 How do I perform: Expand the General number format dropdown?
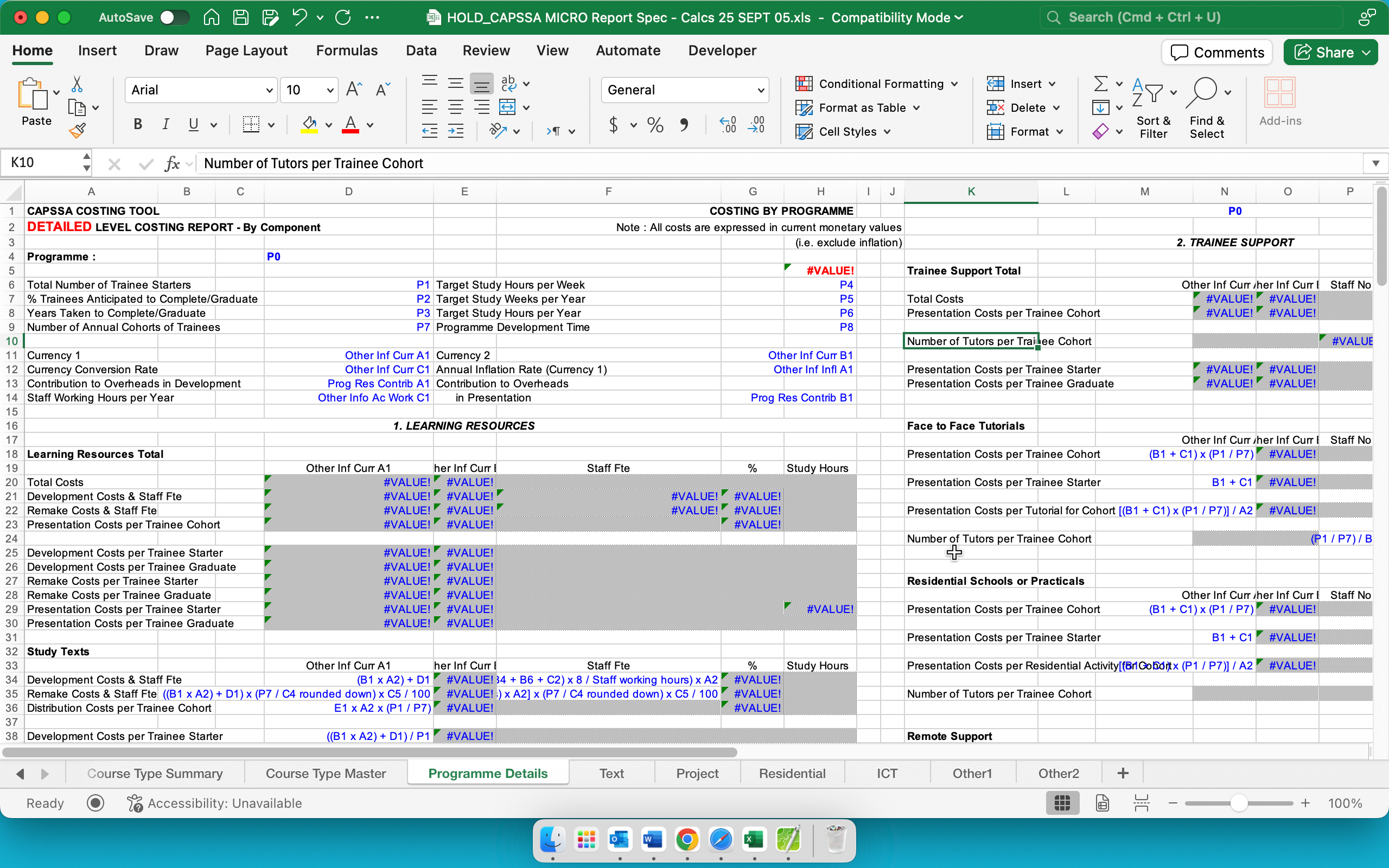[x=761, y=90]
